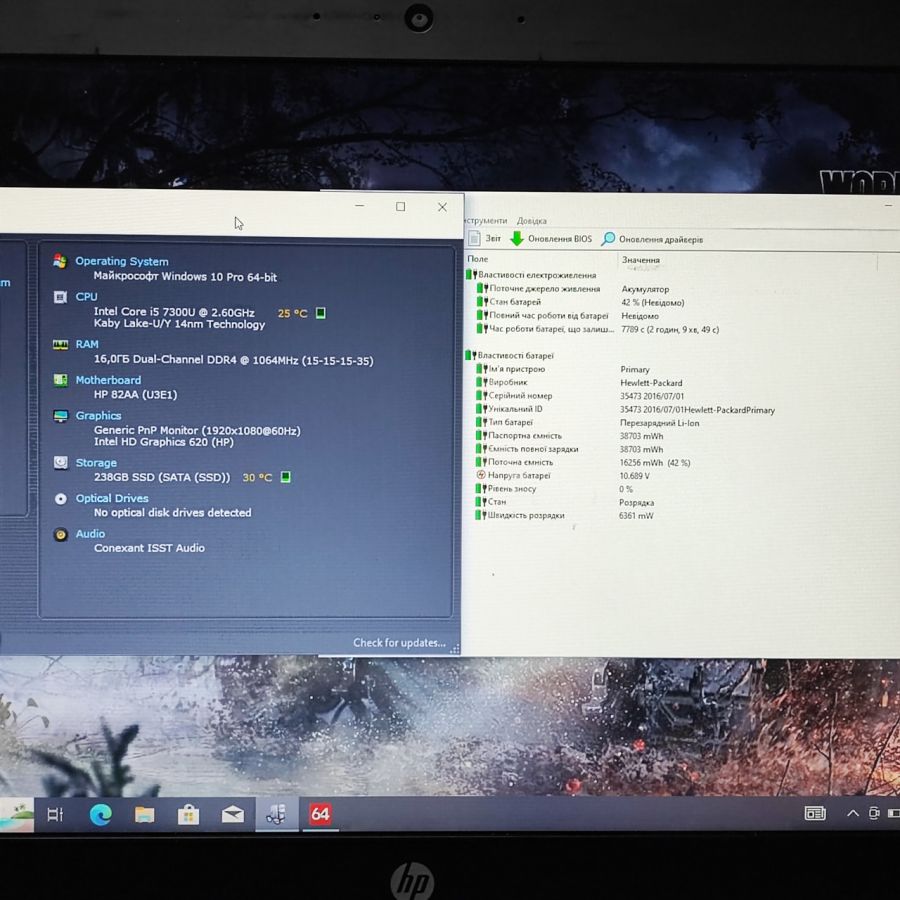Click the Check for updates link
The height and width of the screenshot is (900, 900).
(x=399, y=643)
